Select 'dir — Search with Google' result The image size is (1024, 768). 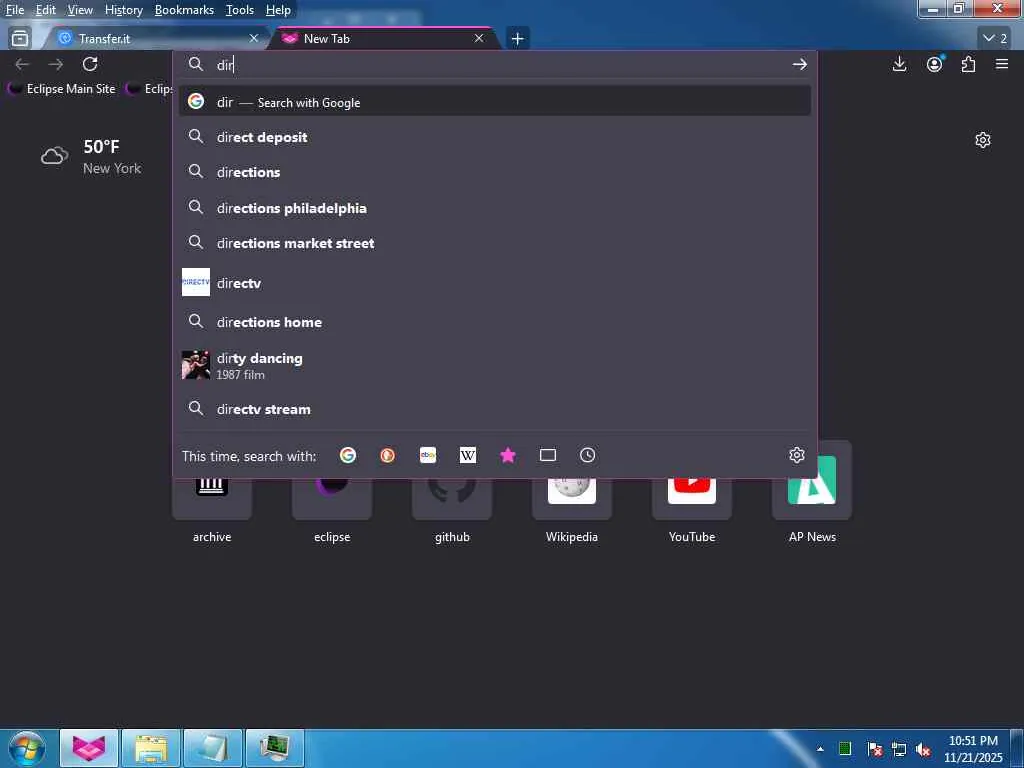click(x=495, y=102)
